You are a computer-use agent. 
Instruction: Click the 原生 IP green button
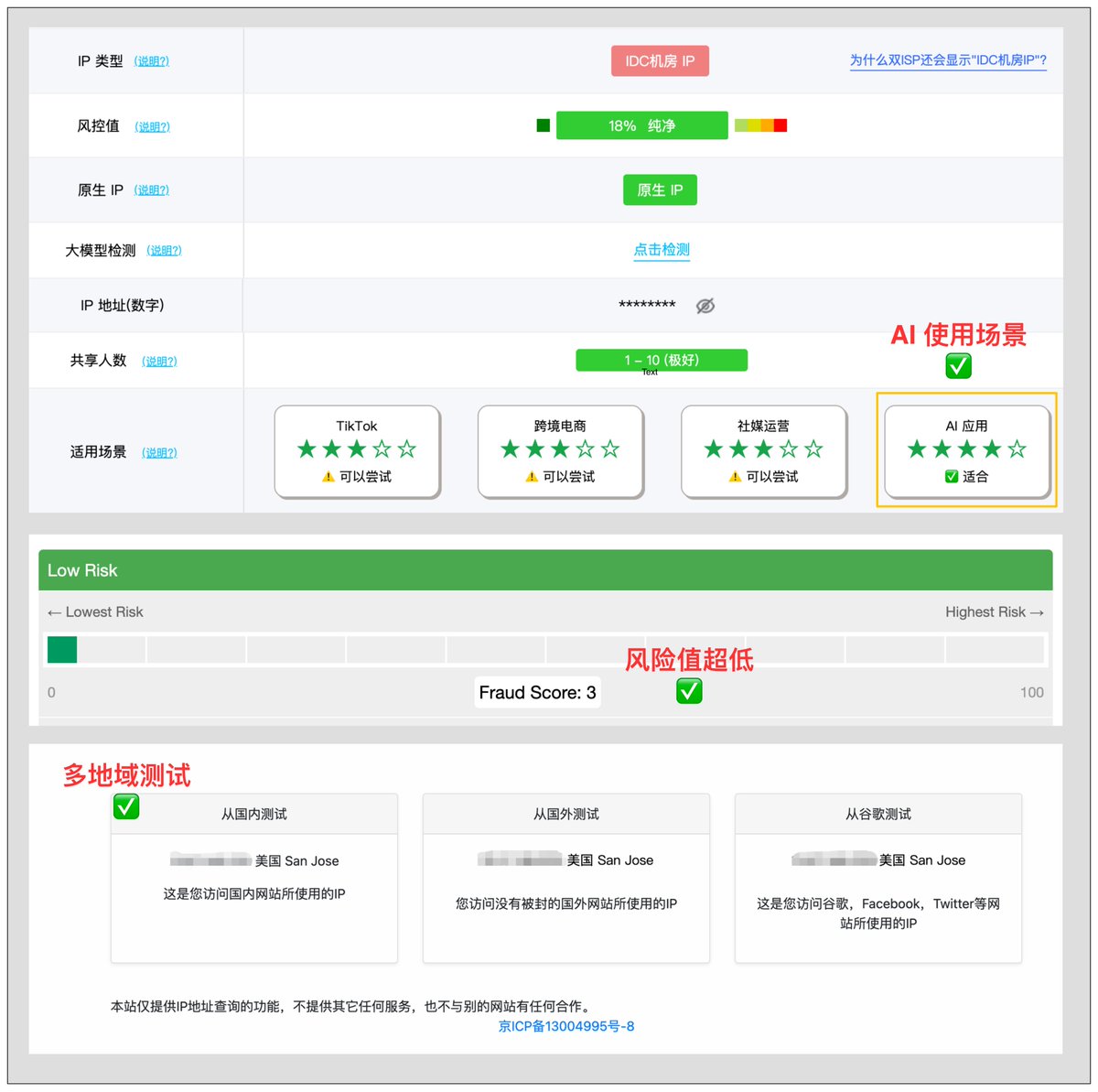[x=660, y=189]
